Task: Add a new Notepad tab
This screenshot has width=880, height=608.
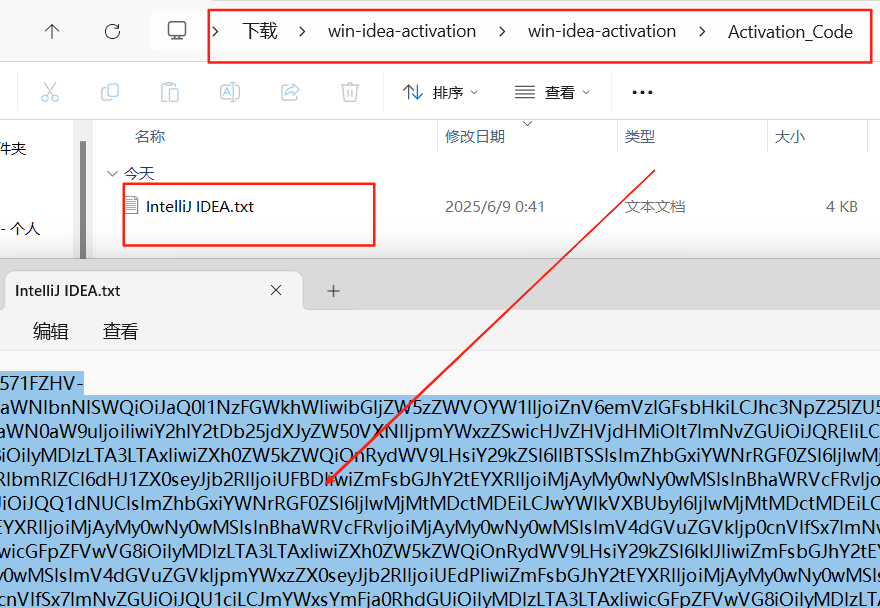Action: tap(333, 291)
